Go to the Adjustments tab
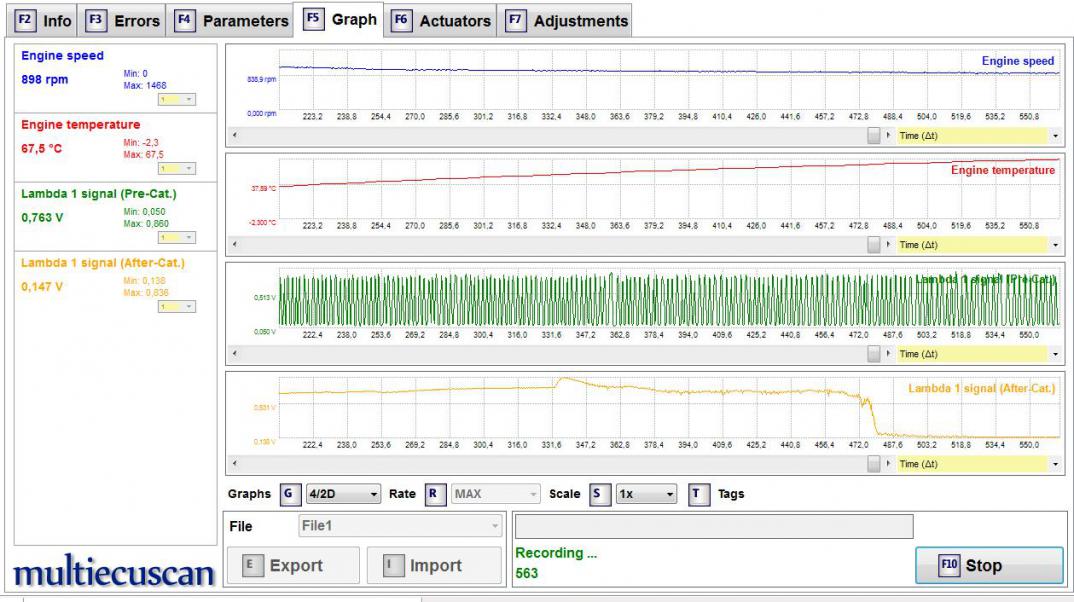 pyautogui.click(x=567, y=20)
